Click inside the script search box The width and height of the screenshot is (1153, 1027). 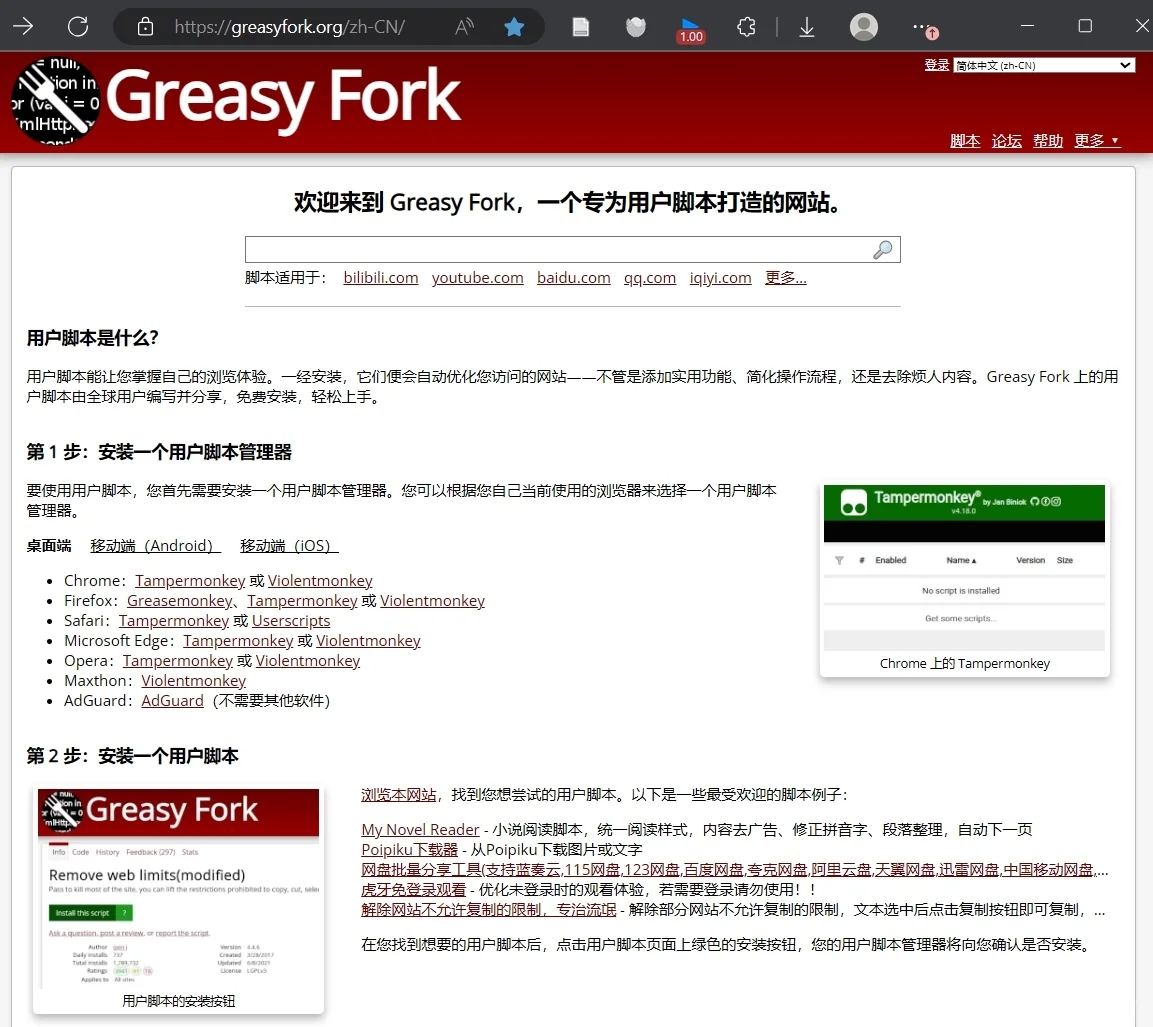pyautogui.click(x=560, y=249)
